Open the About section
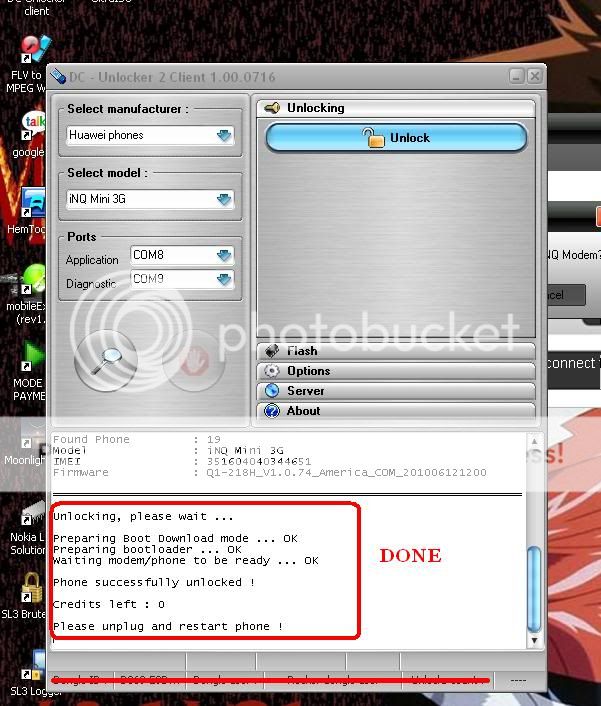601x706 pixels. tap(396, 411)
